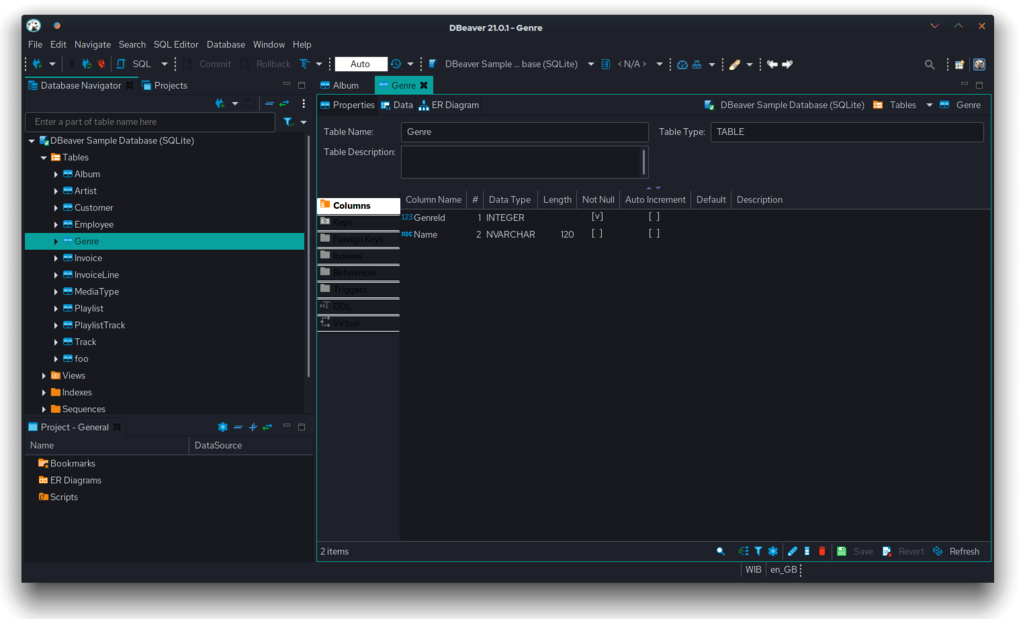The width and height of the screenshot is (1024, 619).
Task: Click the Refresh button
Action: click(956, 551)
